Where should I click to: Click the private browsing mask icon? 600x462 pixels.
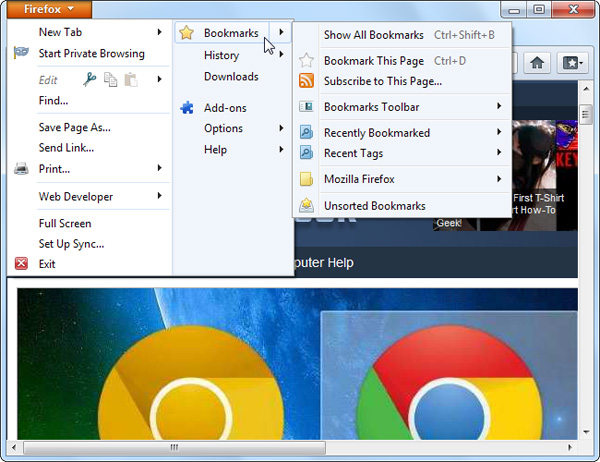[21, 52]
